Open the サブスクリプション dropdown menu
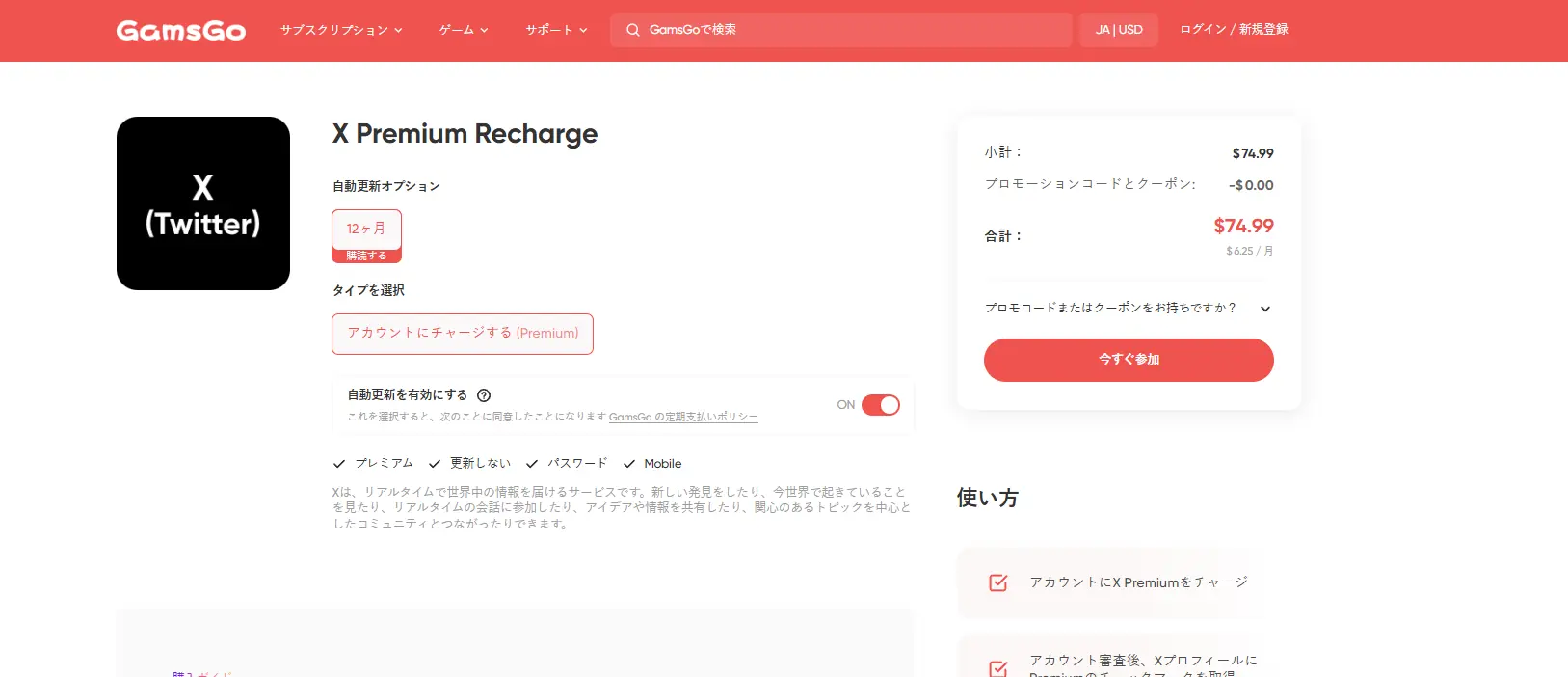Screen dimensions: 1568x677 tap(341, 30)
